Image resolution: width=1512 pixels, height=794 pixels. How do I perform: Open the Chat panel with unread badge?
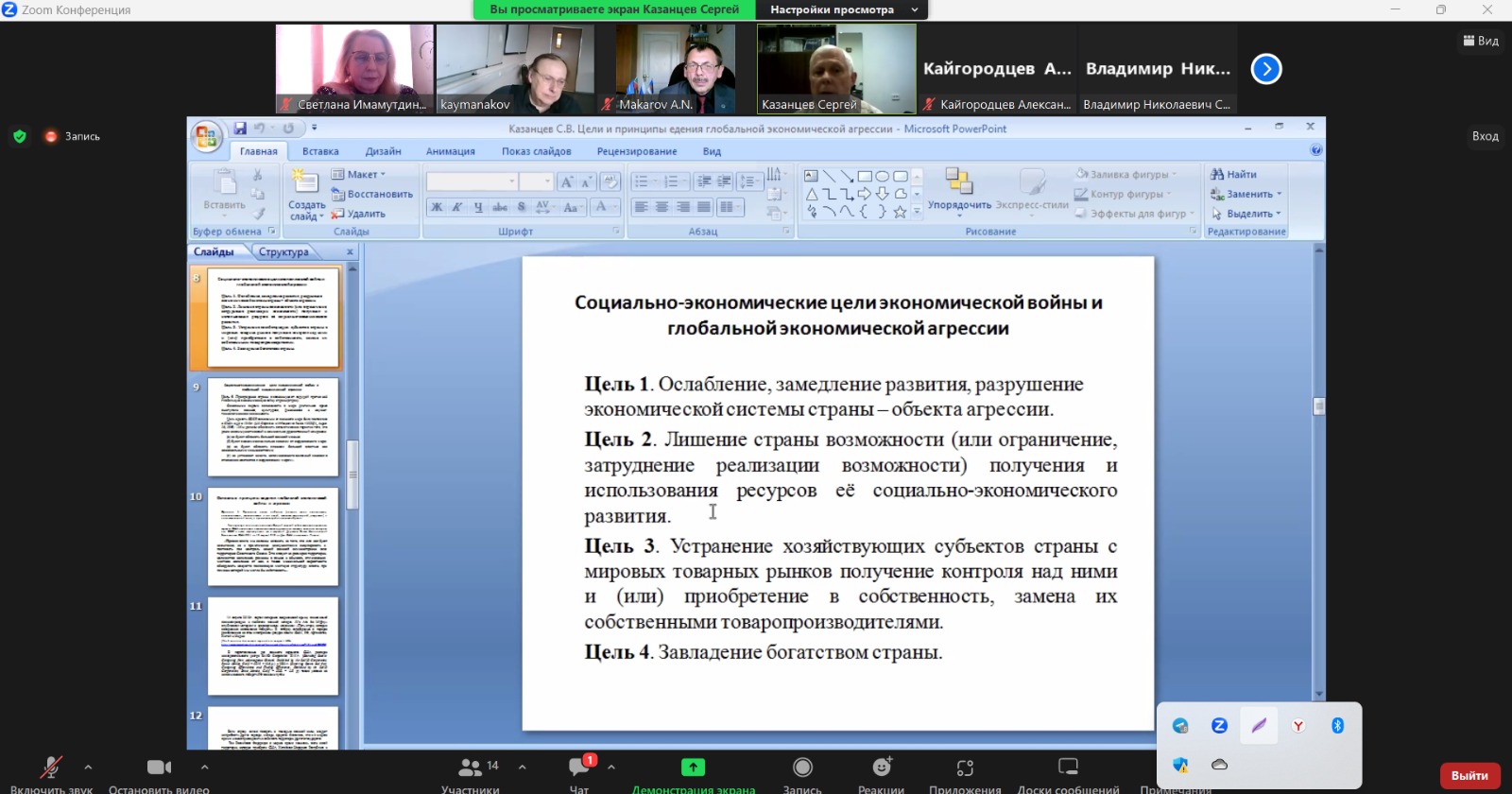tap(579, 768)
